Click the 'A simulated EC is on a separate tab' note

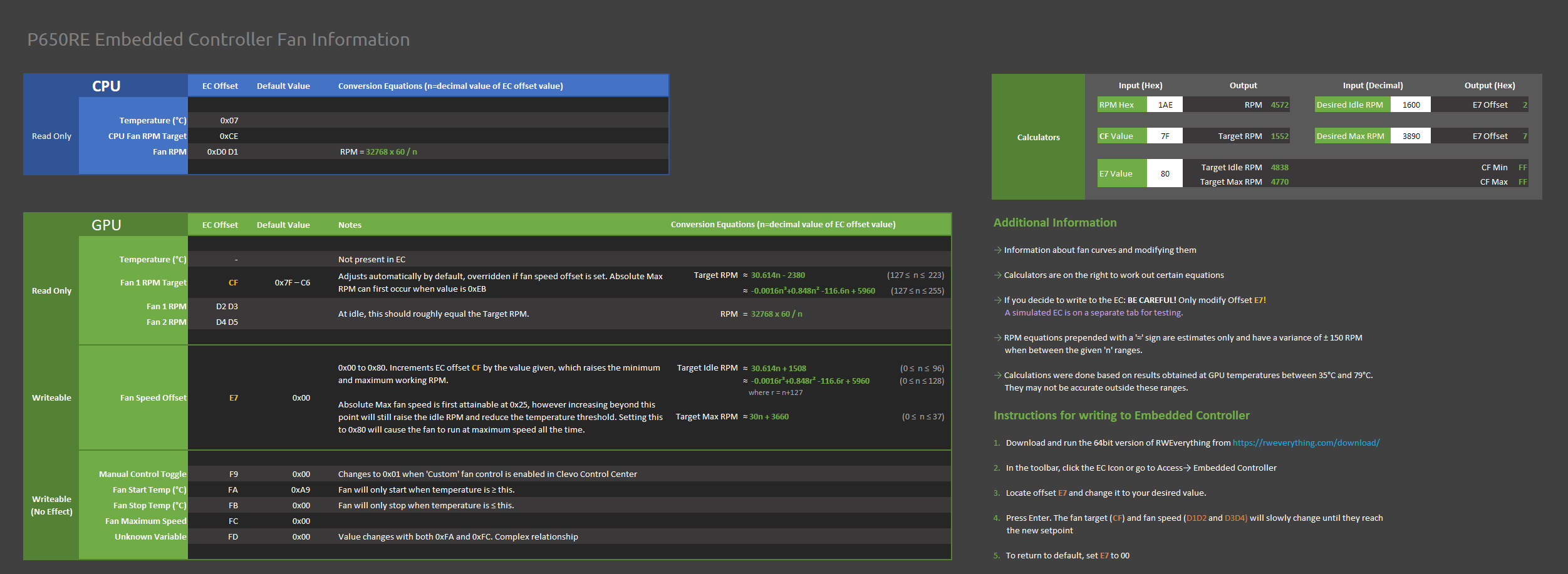[1094, 312]
